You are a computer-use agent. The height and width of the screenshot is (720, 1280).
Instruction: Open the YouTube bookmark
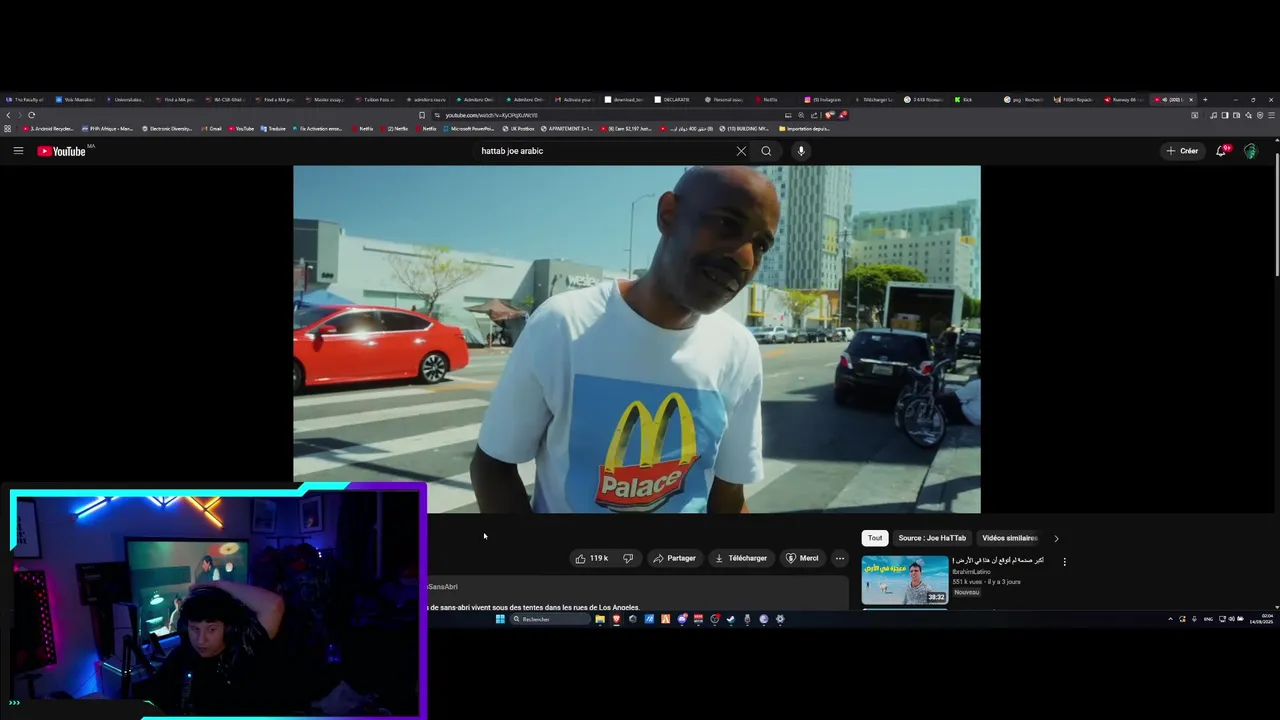pos(241,129)
